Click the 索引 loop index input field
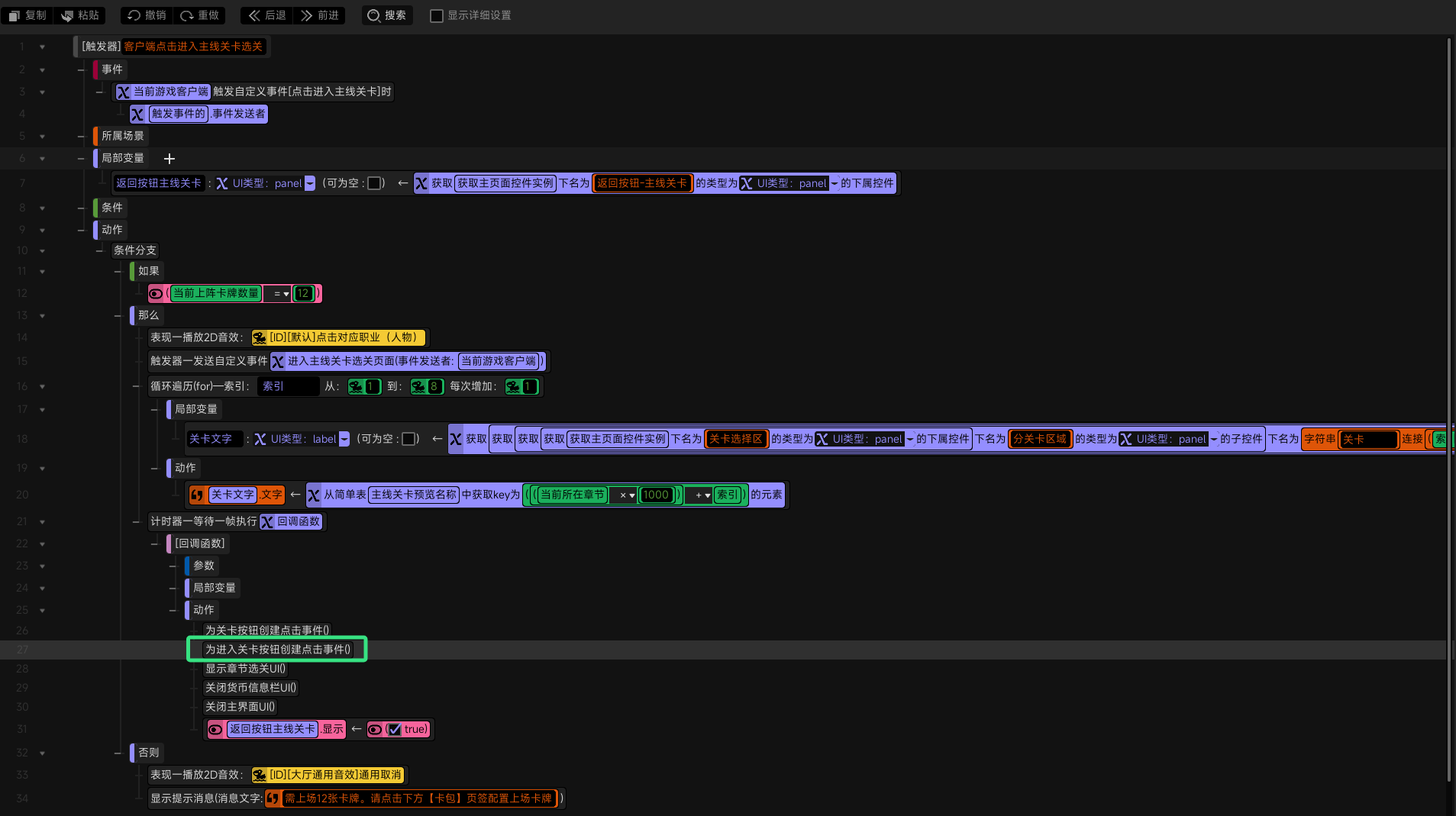 [x=289, y=386]
